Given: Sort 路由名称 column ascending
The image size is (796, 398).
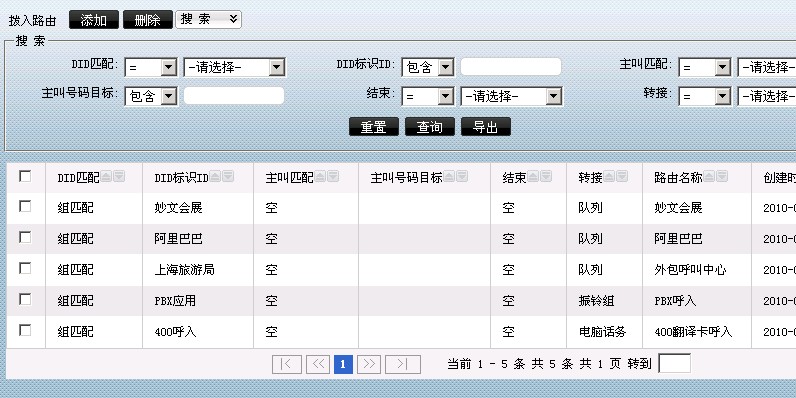Looking at the screenshot, I should [709, 177].
